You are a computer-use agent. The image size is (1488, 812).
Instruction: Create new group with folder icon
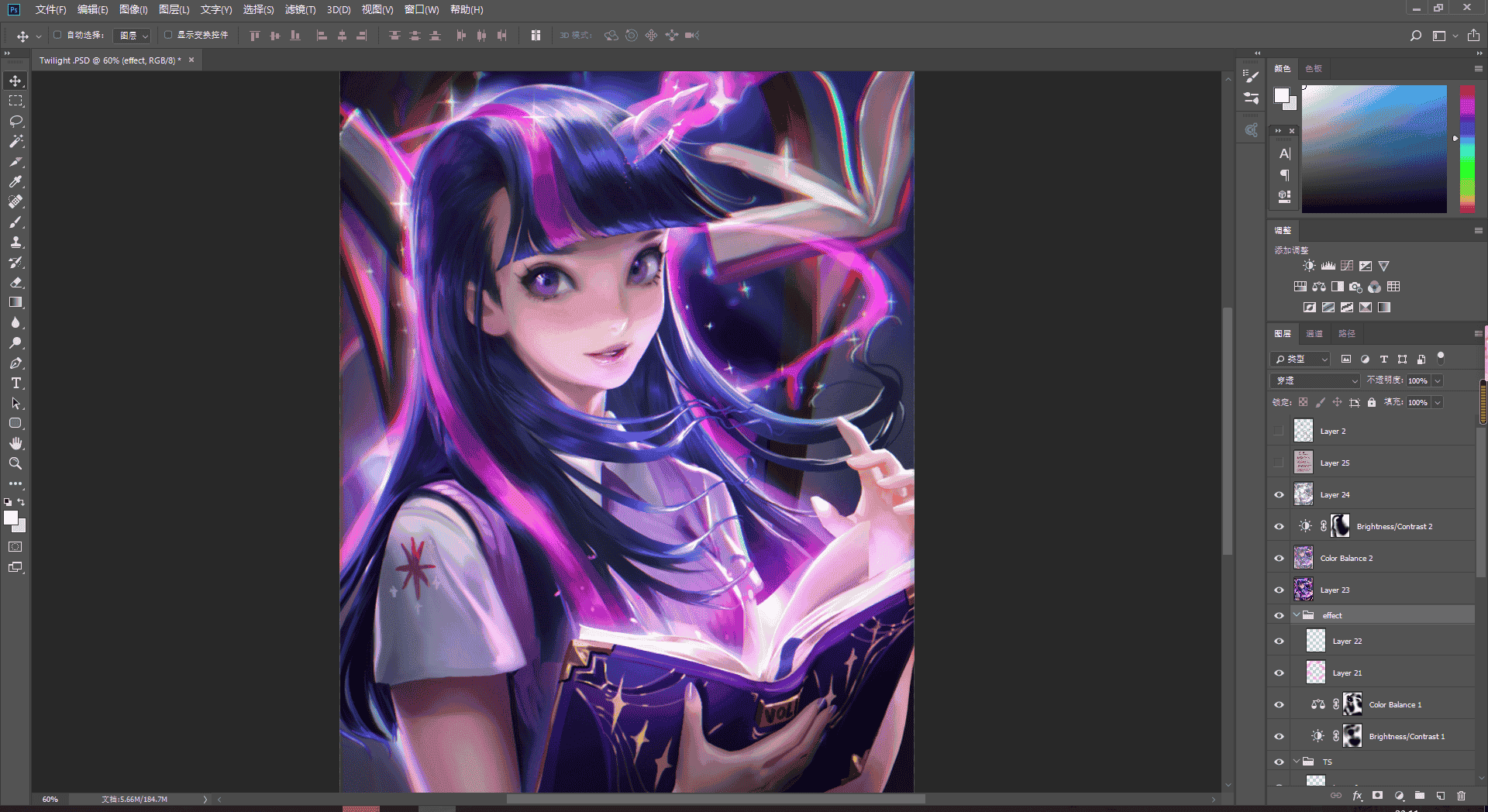coord(1419,796)
